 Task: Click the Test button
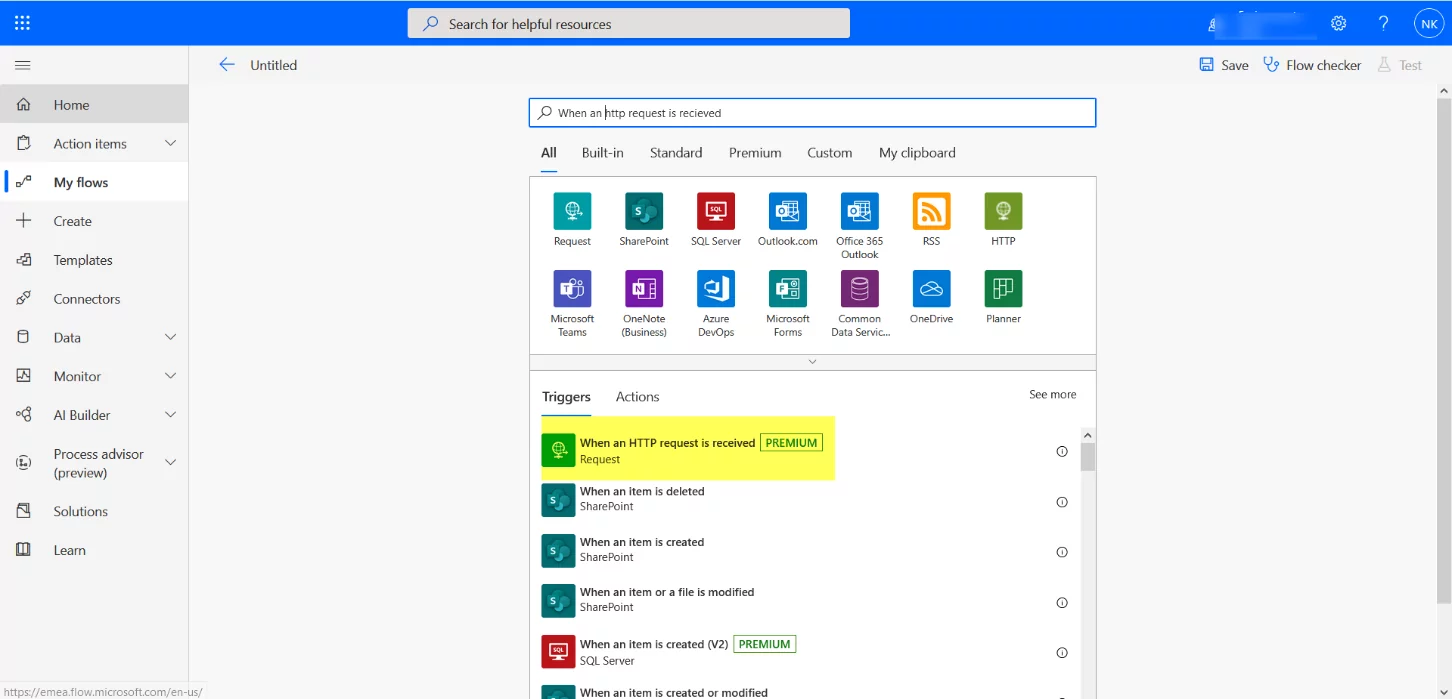pyautogui.click(x=1399, y=65)
